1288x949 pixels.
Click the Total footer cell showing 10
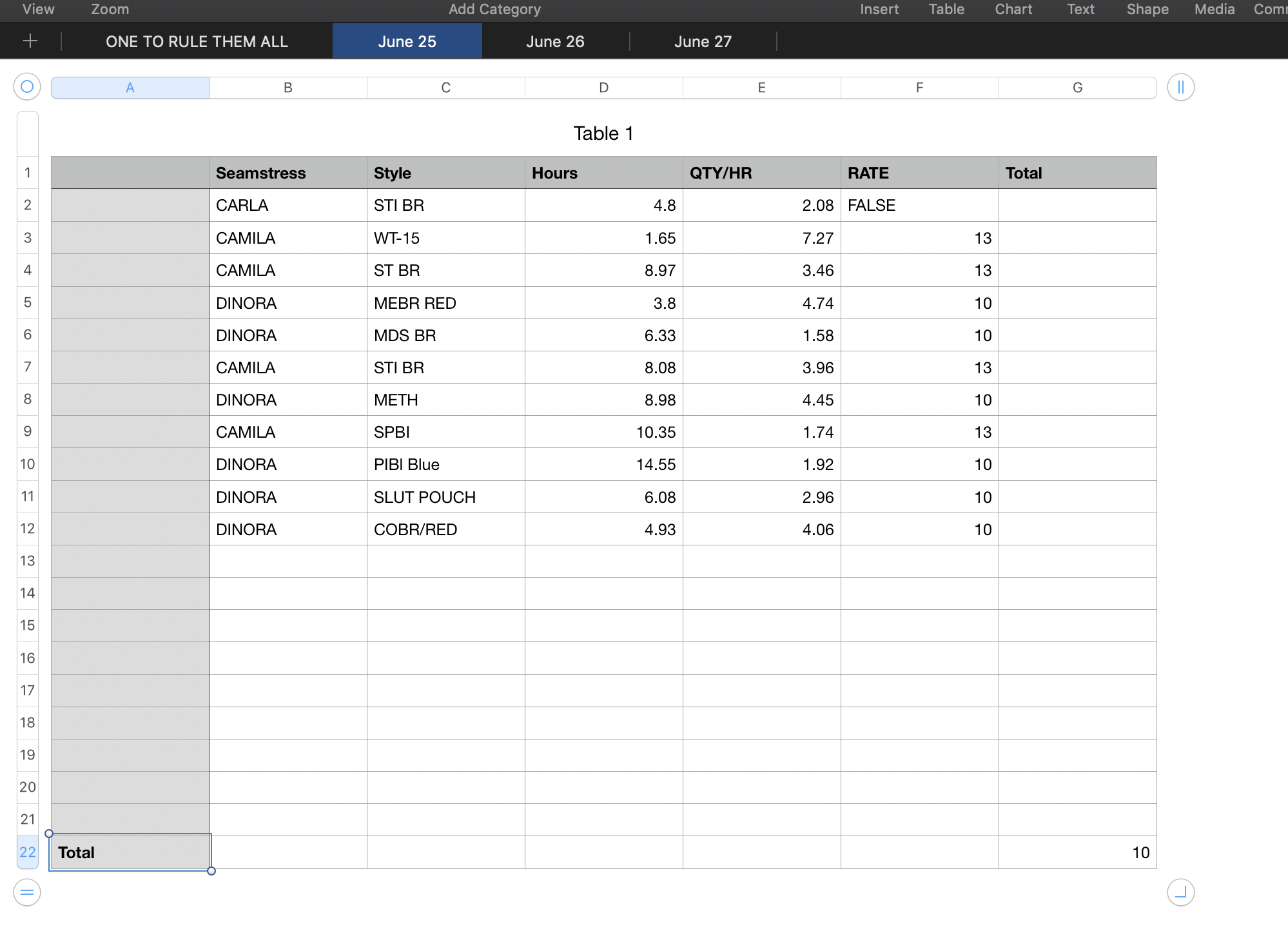(x=1077, y=852)
